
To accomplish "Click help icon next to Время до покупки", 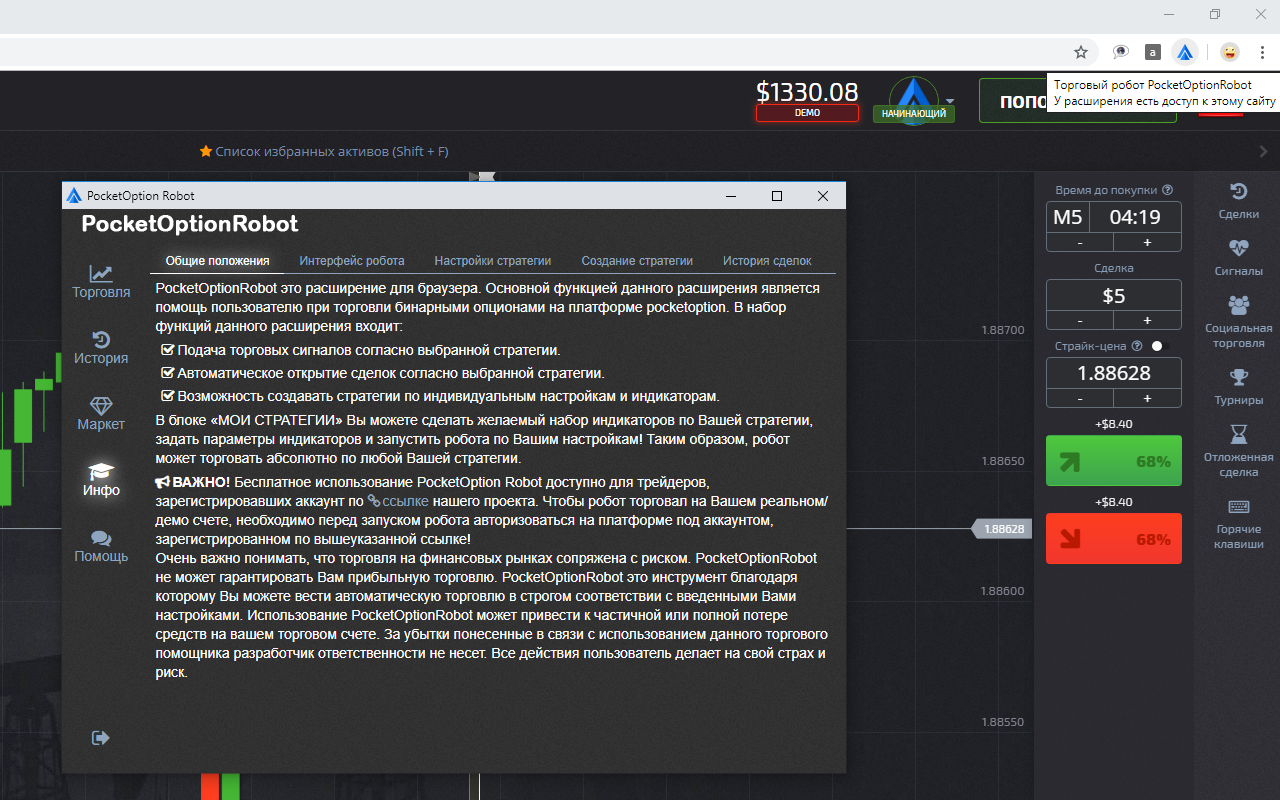I will click(x=1168, y=190).
